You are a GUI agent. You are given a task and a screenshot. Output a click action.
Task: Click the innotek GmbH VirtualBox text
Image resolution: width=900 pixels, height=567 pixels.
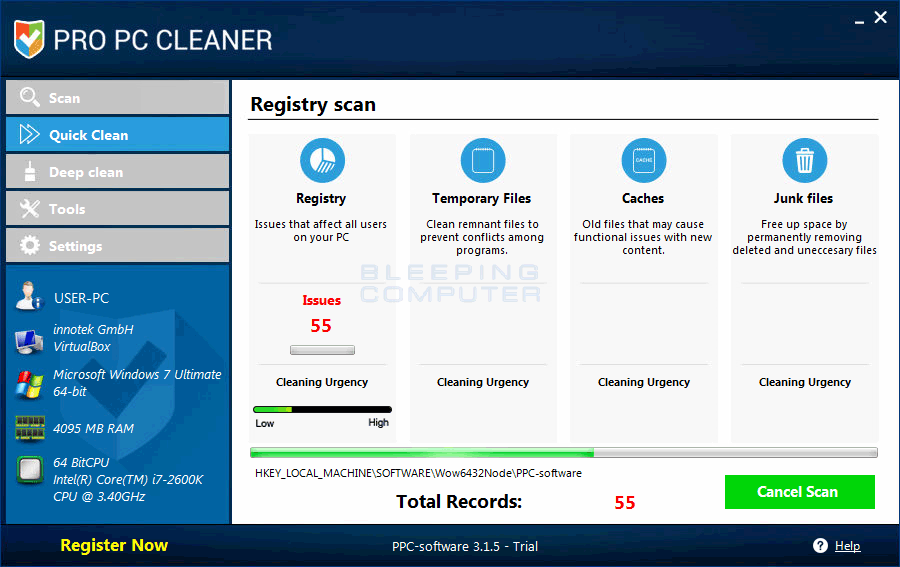pyautogui.click(x=93, y=338)
